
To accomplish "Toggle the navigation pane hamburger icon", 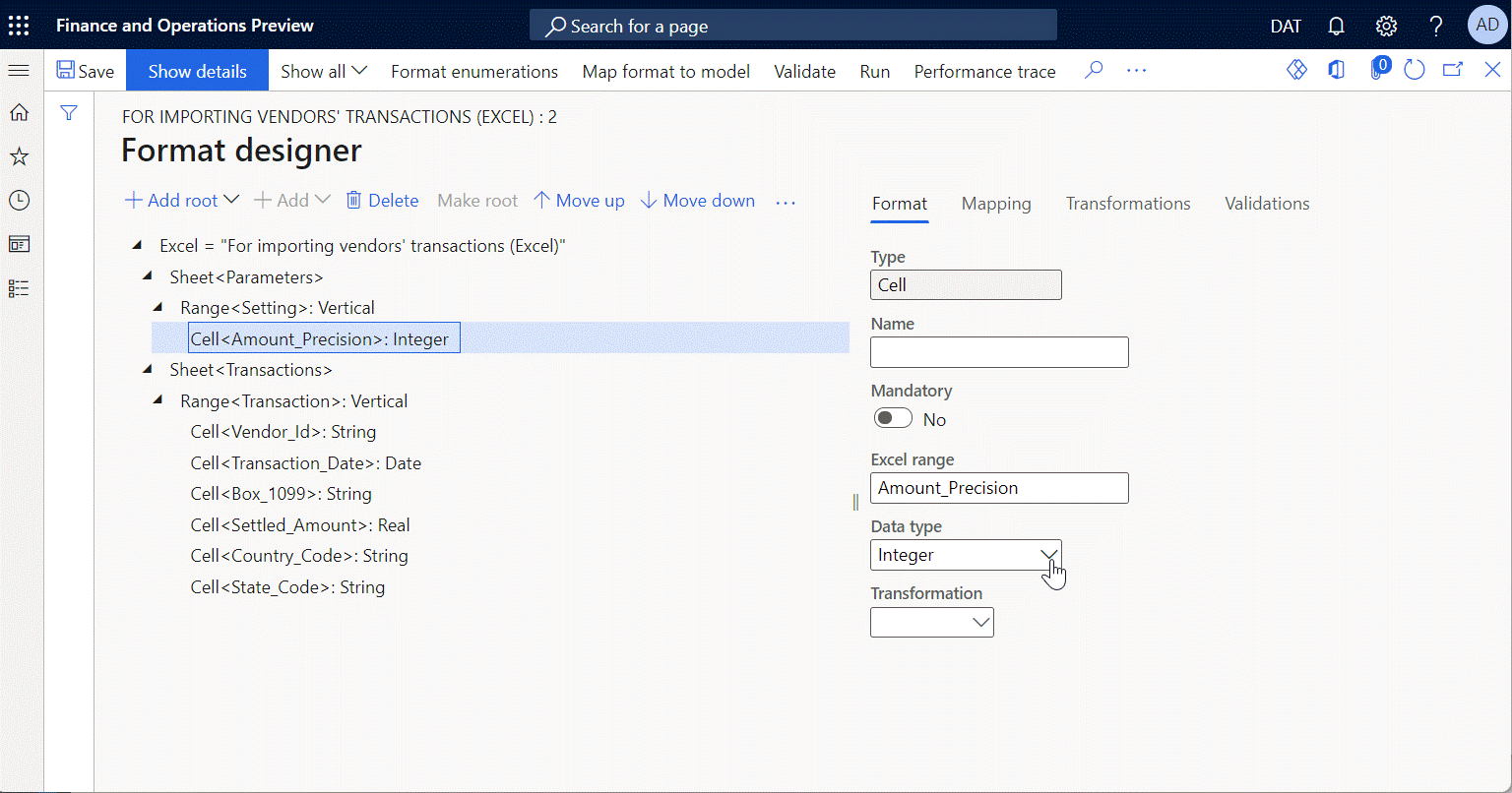I will click(19, 71).
